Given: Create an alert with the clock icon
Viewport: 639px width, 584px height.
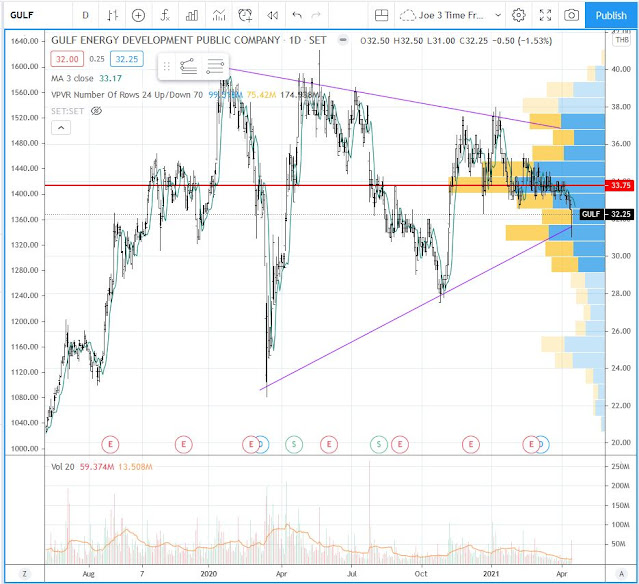Looking at the screenshot, I should click(x=245, y=15).
